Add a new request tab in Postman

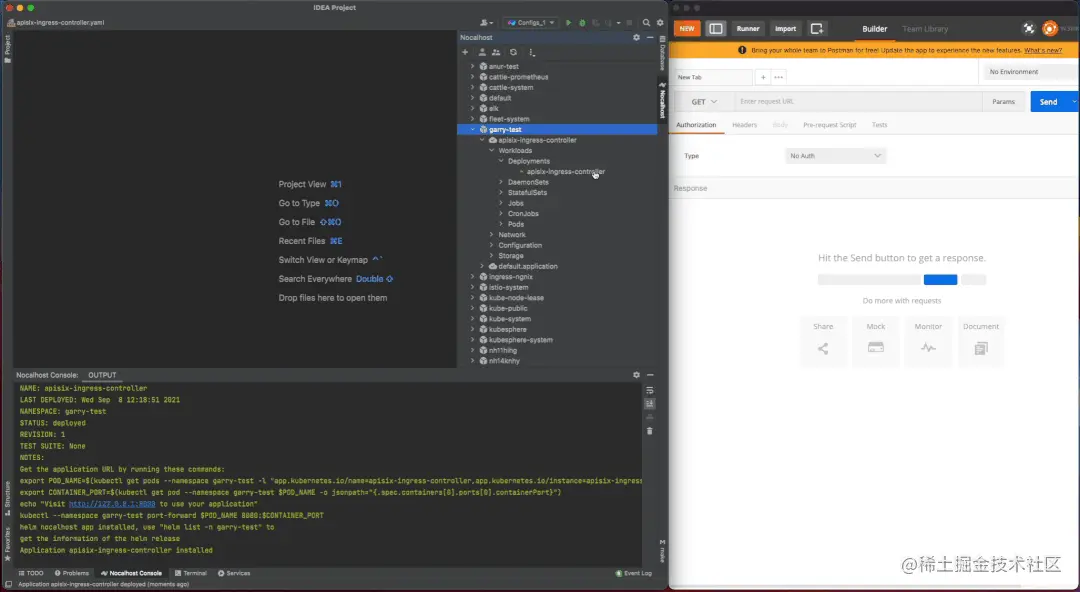tap(763, 77)
